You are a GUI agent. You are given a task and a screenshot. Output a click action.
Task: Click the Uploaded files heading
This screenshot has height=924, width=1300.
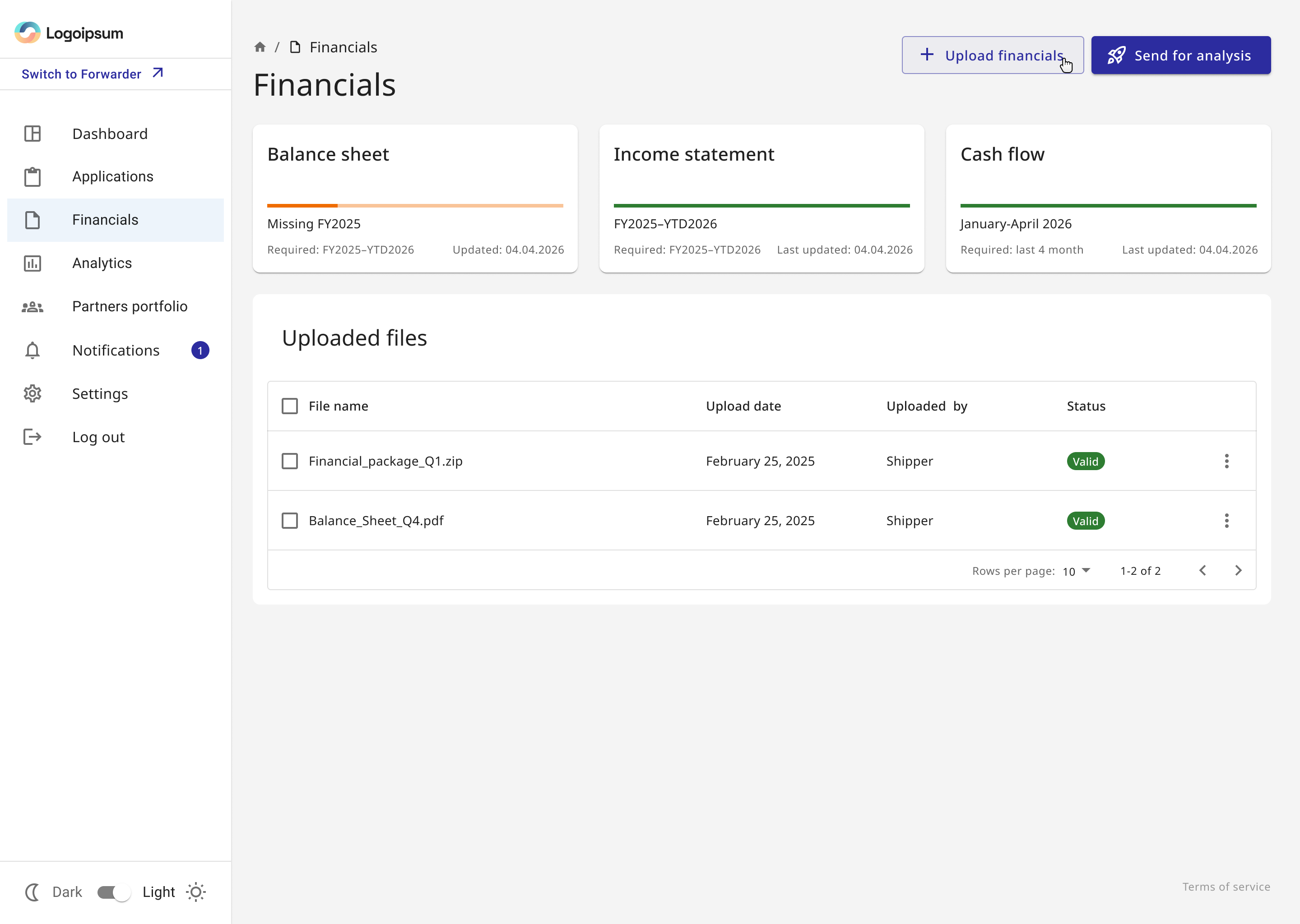pos(354,338)
